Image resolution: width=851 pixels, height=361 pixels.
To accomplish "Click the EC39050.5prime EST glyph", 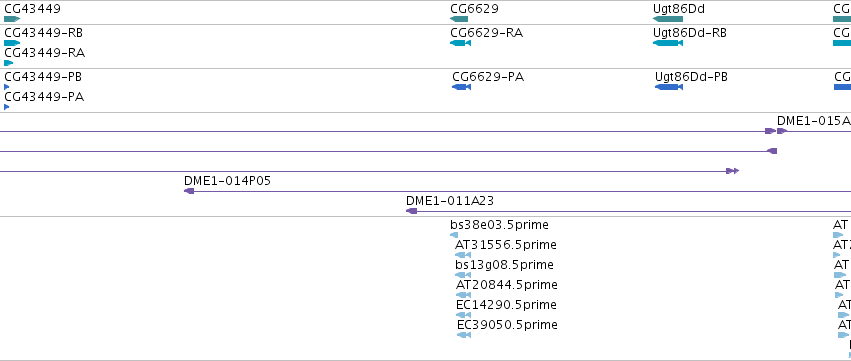I will tap(464, 335).
